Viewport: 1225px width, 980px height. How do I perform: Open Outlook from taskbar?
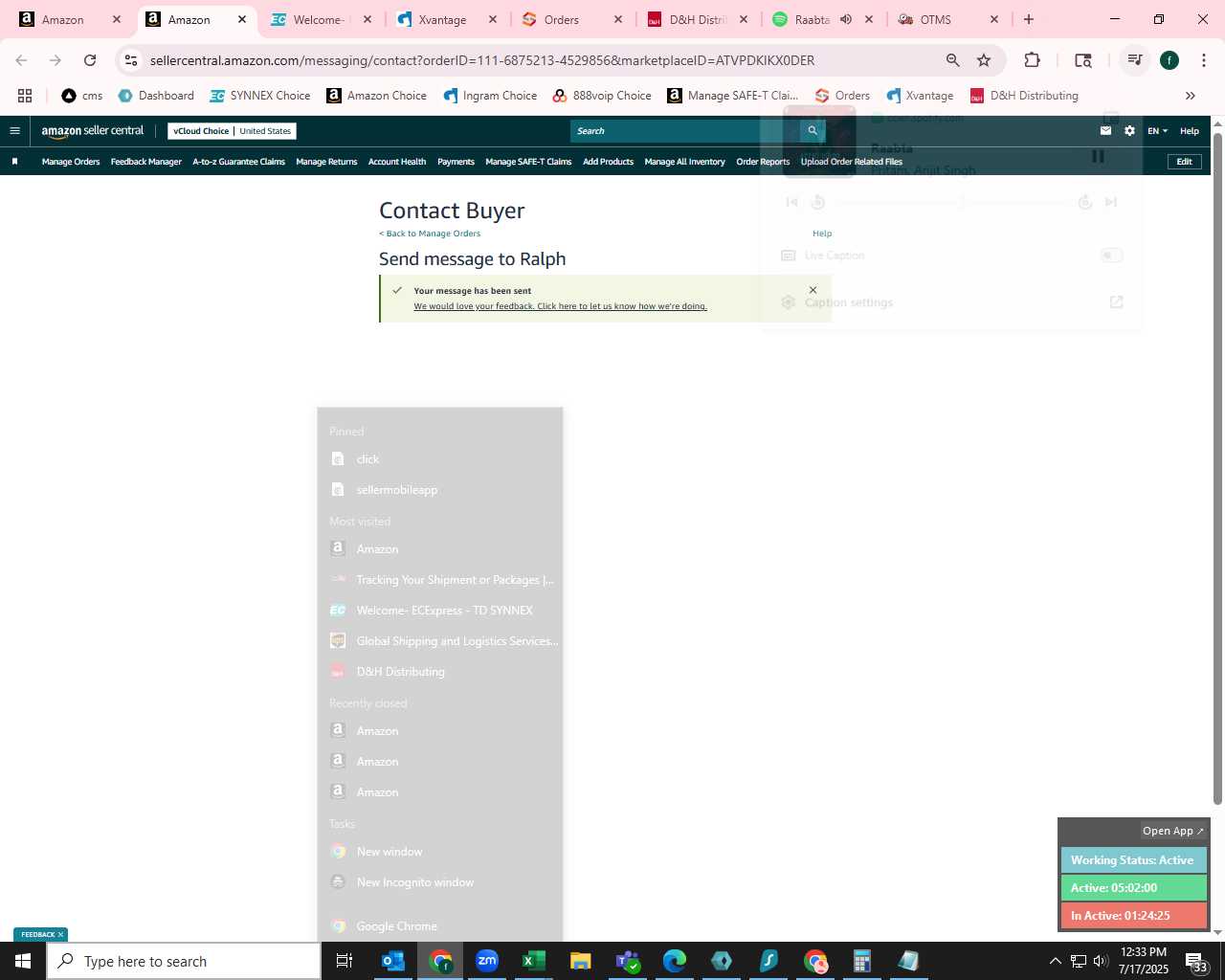(393, 961)
